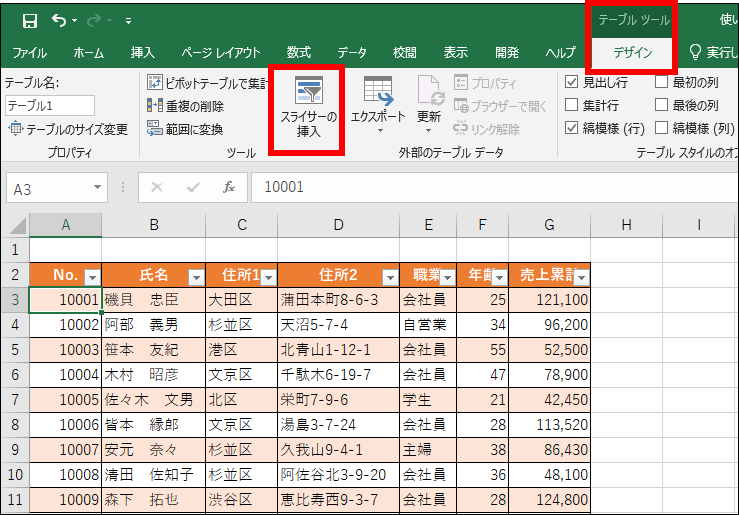Uncheck the 見出し行 checkbox
This screenshot has height=515, width=739.
coord(572,83)
